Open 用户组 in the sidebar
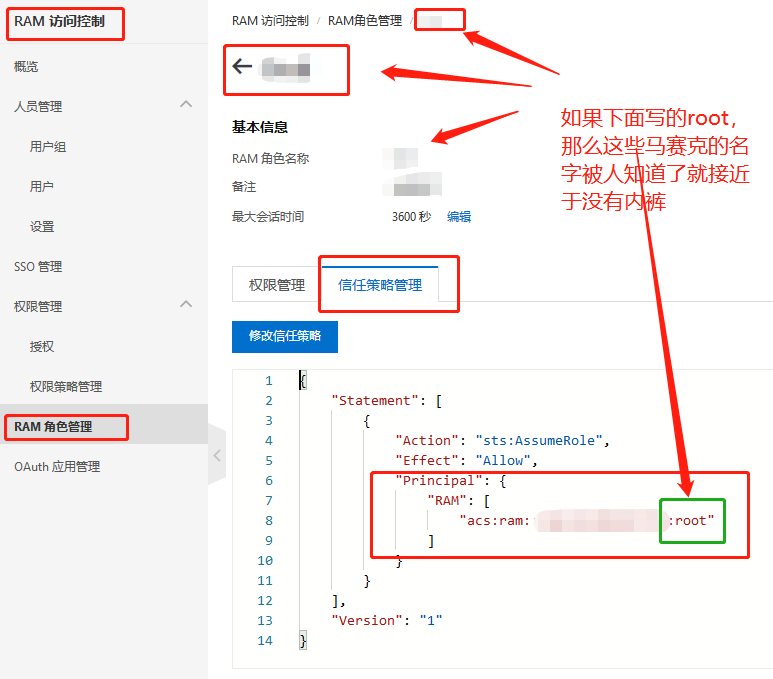Image resolution: width=773 pixels, height=679 pixels. (48, 146)
